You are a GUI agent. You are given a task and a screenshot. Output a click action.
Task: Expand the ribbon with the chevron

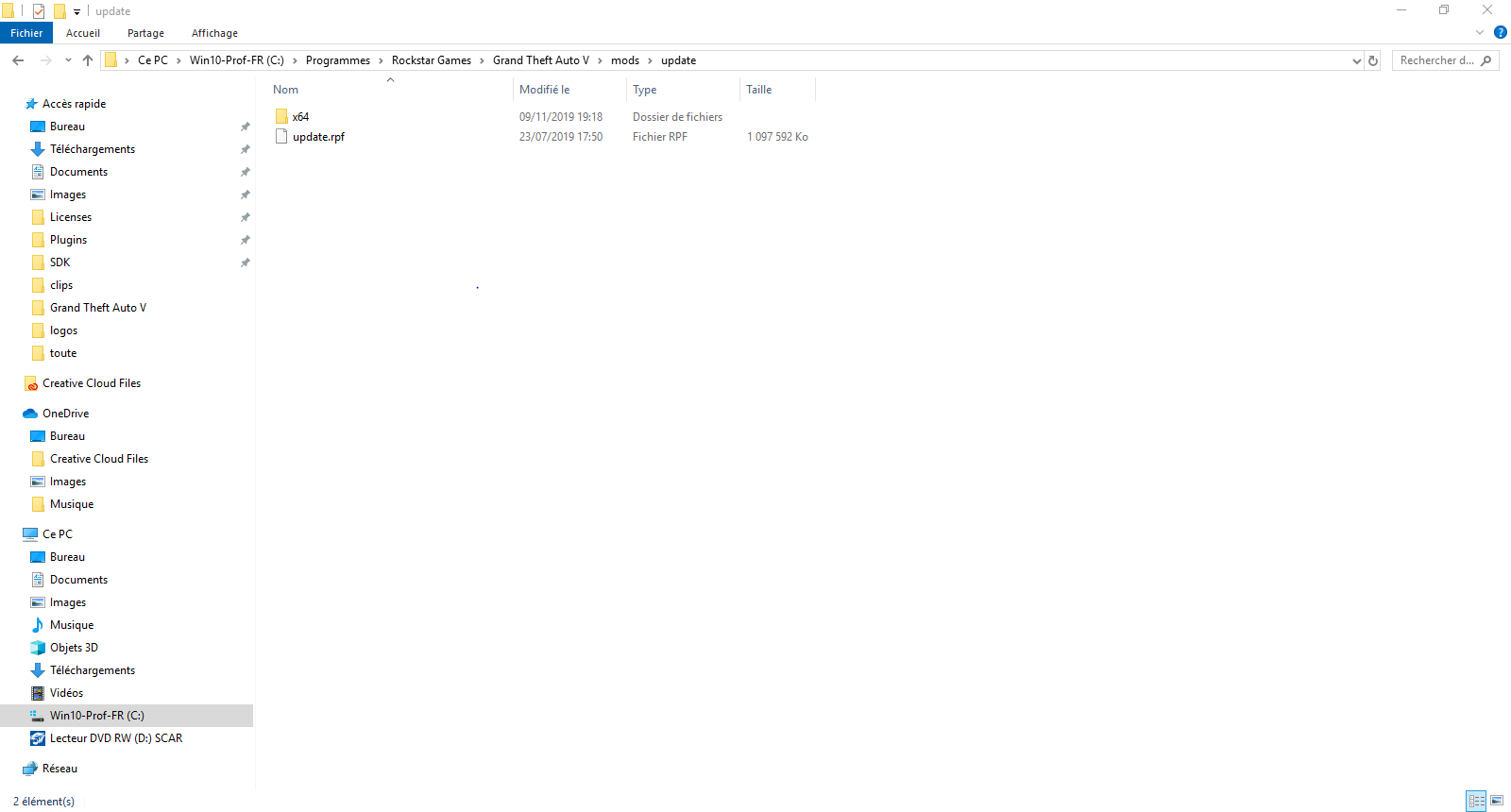1480,32
